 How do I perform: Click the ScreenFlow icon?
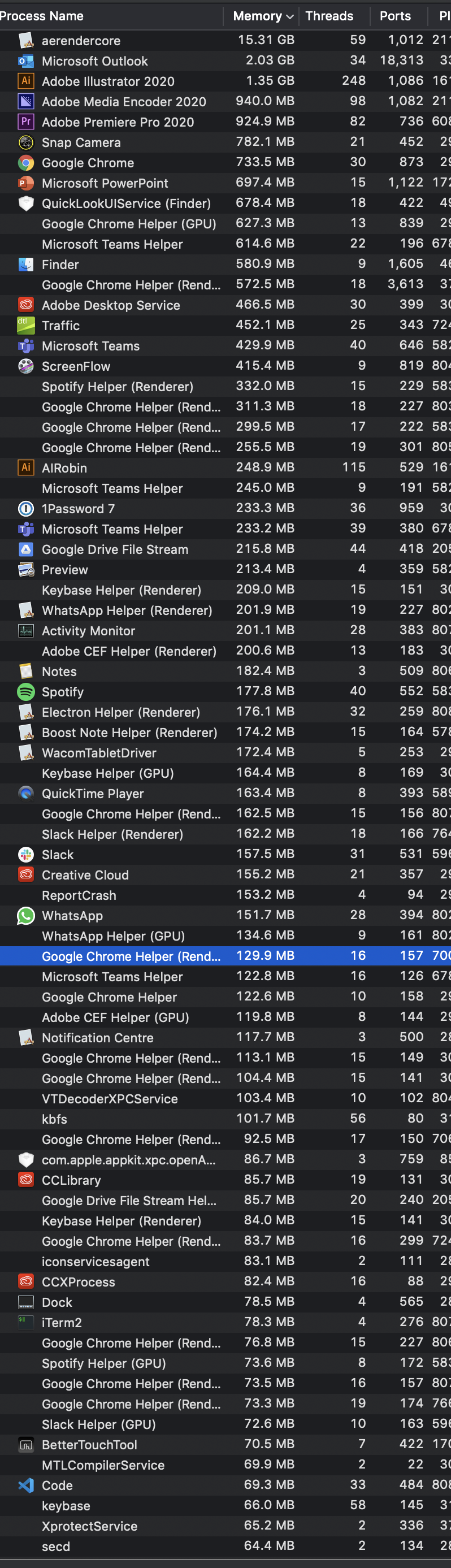coord(25,366)
